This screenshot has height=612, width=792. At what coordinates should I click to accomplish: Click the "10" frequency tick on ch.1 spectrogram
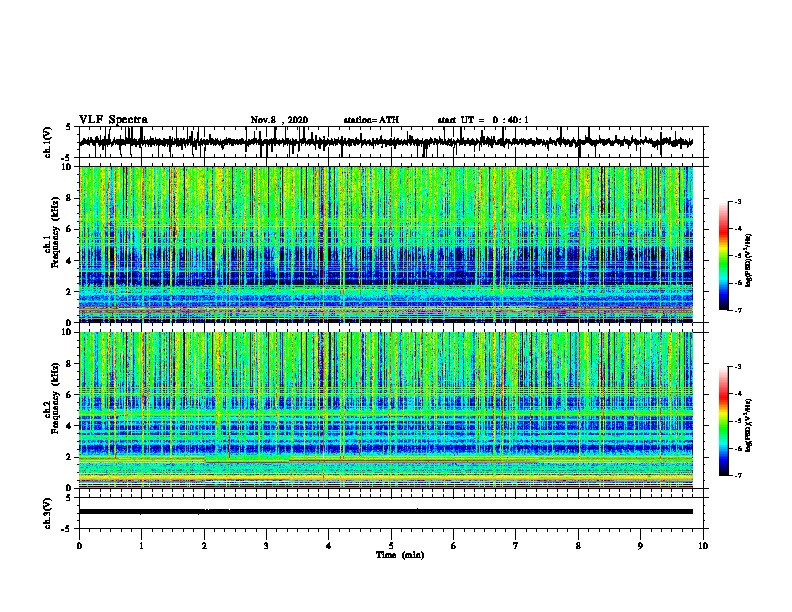68,167
